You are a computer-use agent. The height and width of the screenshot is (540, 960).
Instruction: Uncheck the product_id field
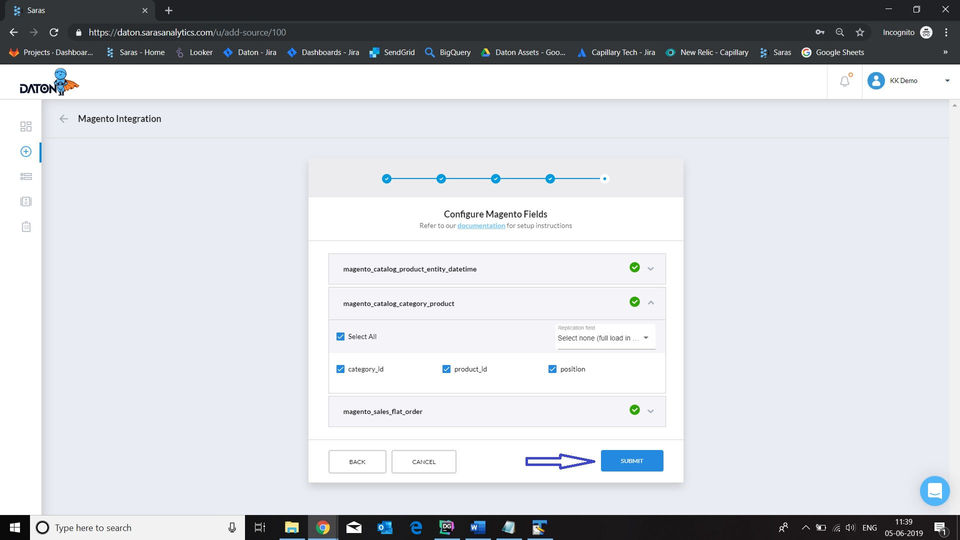446,369
